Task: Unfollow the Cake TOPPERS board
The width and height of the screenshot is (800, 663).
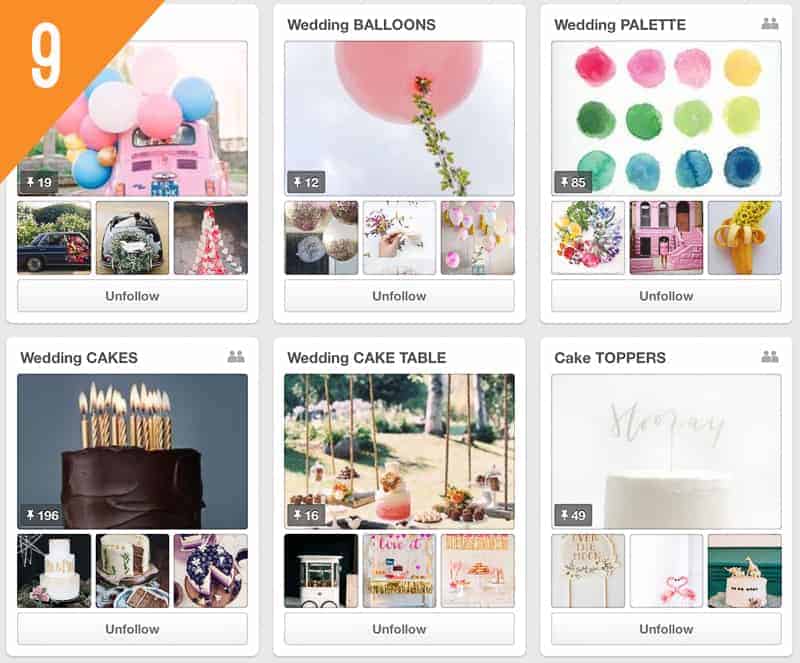Action: (666, 629)
